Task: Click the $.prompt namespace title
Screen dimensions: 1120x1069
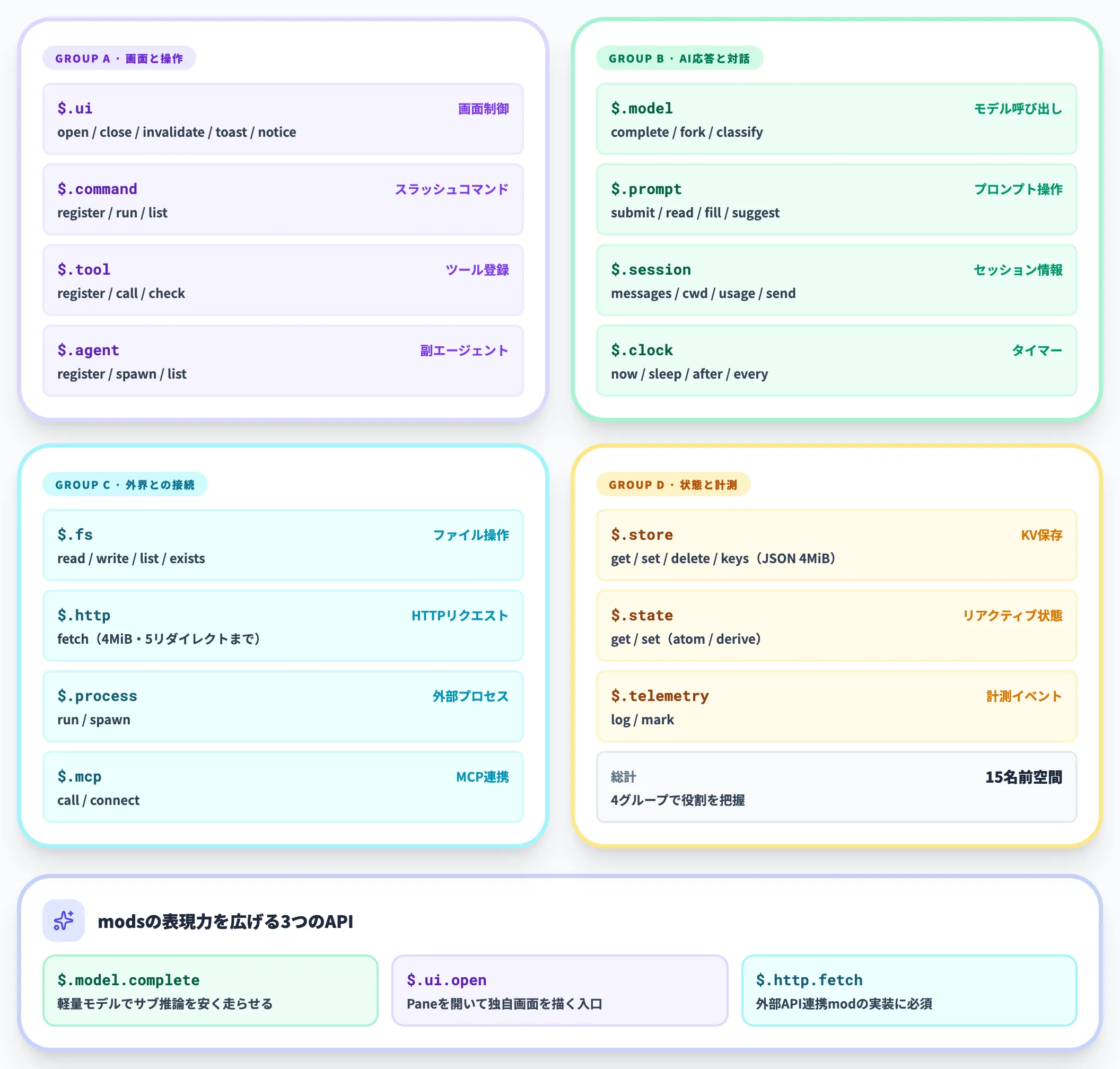Action: coord(646,189)
